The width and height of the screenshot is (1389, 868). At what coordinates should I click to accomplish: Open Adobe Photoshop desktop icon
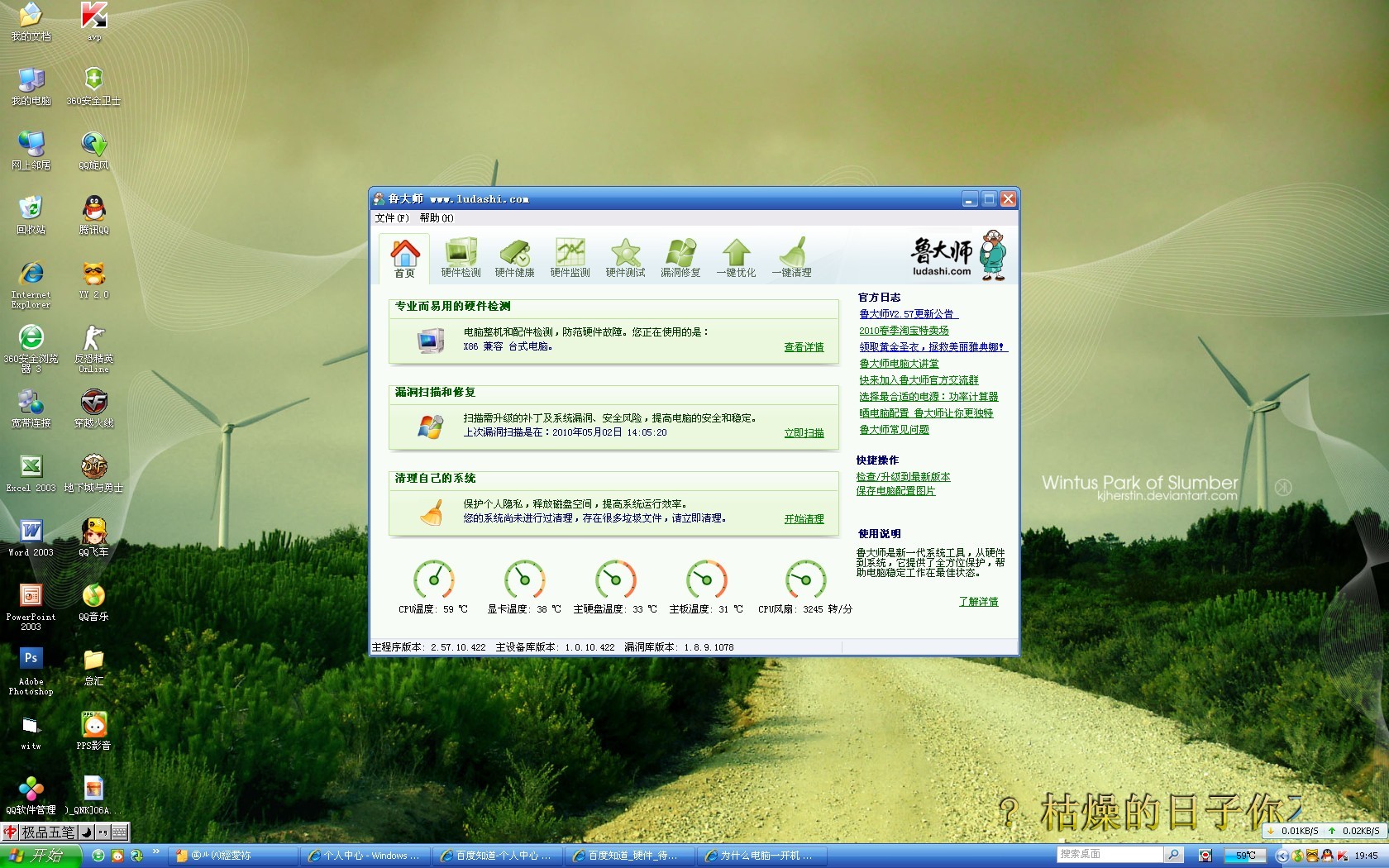[31, 671]
